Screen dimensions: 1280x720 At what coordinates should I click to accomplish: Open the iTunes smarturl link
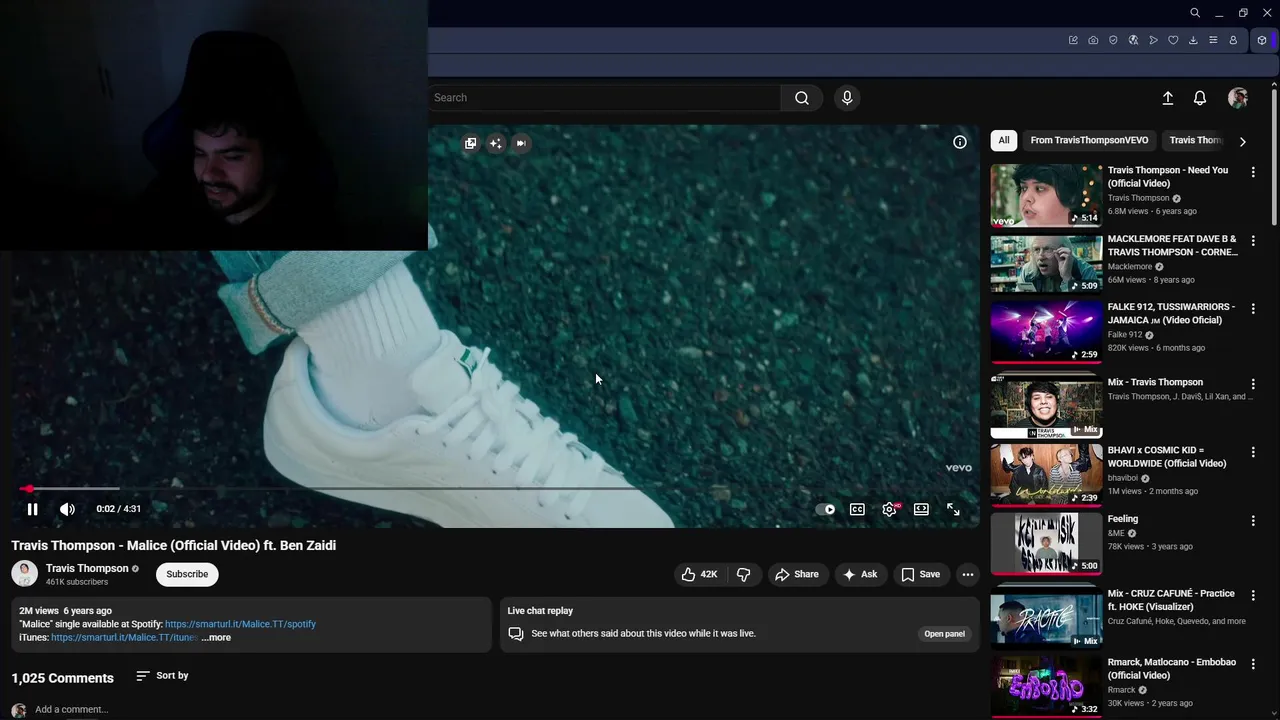click(x=124, y=637)
